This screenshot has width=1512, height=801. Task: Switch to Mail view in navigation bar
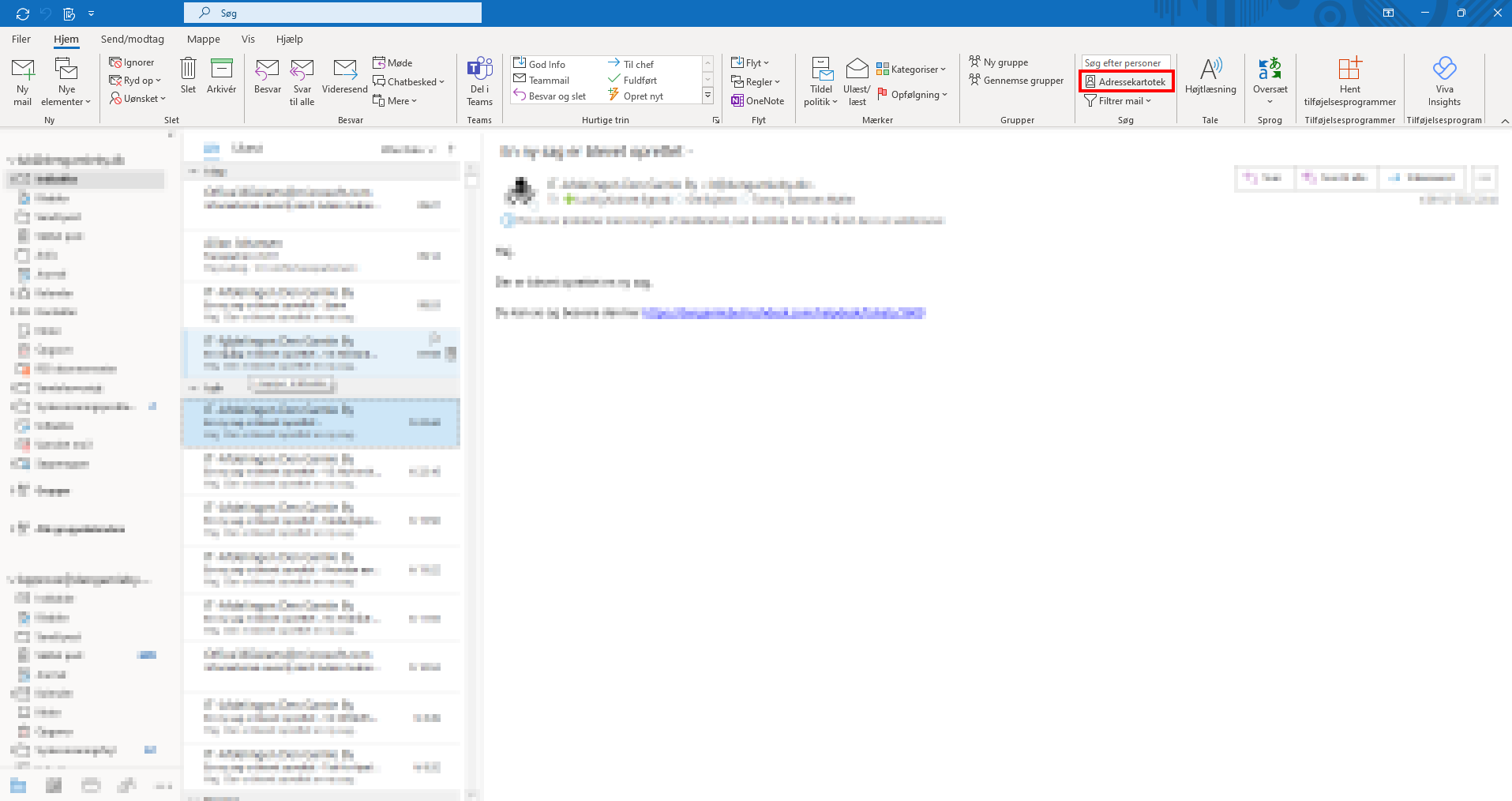(x=18, y=785)
